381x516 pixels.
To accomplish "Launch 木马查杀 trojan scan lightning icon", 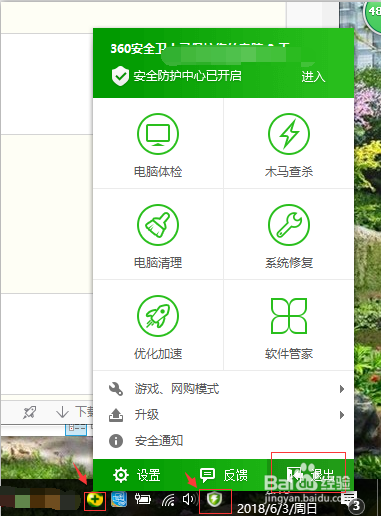I will pyautogui.click(x=289, y=134).
